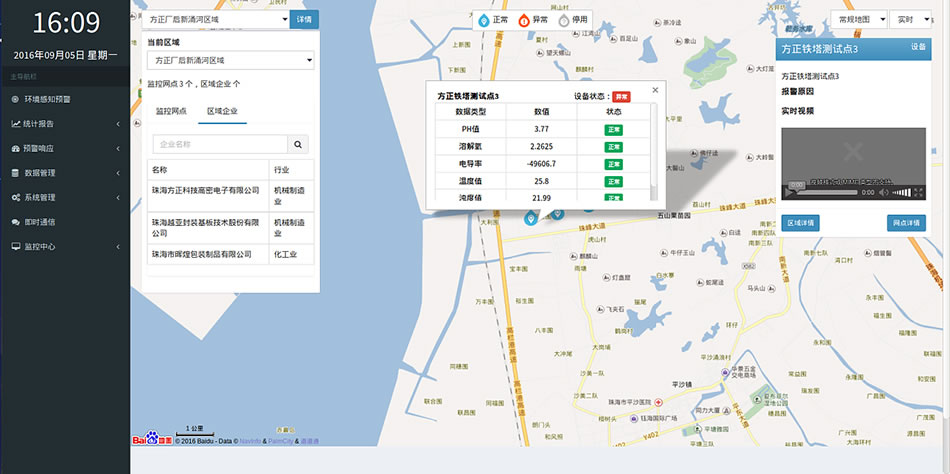The image size is (950, 474).
Task: Adjust the video volume slider
Action: [902, 191]
